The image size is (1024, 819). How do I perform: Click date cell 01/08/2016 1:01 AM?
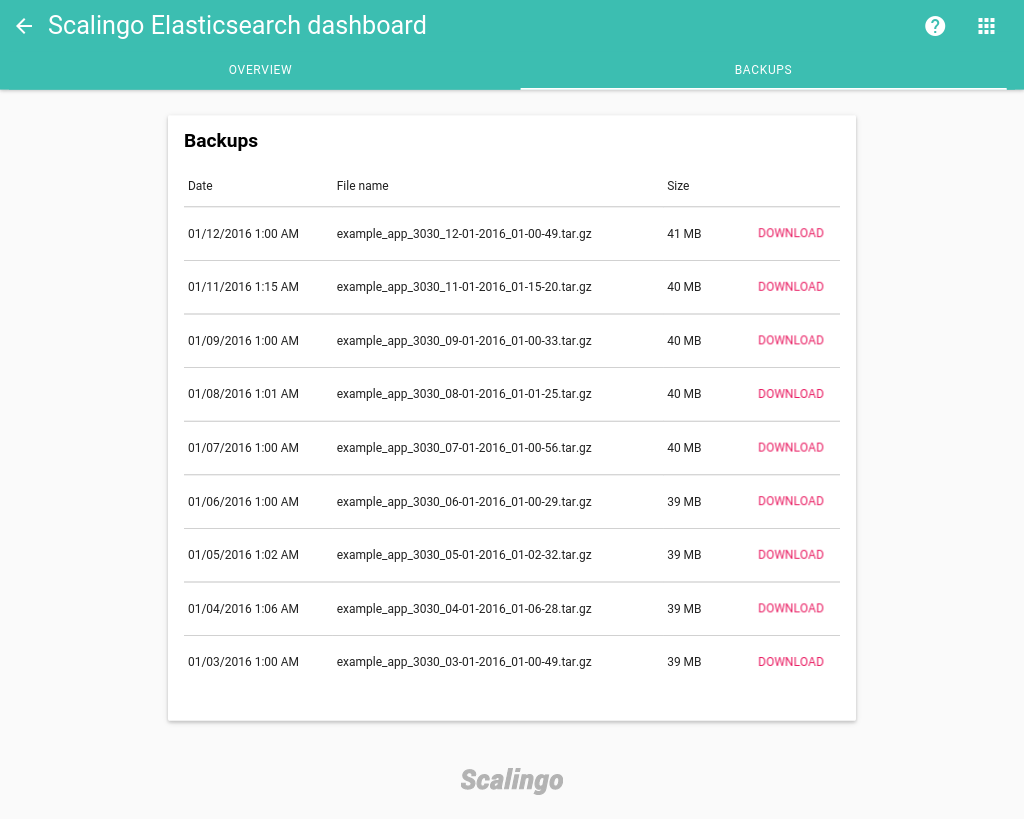[243, 394]
